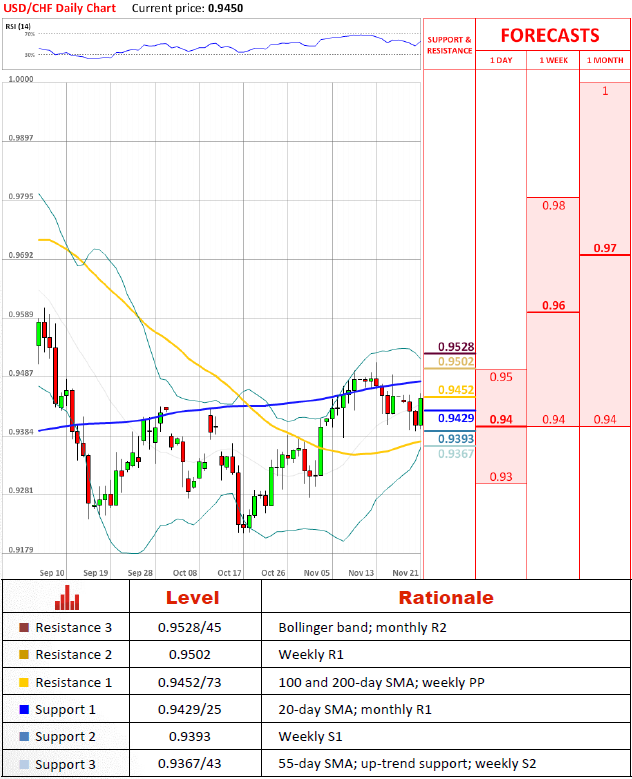Viewport: 632px width, 779px height.
Task: Click the 0.9367/43 level cell
Action: point(190,764)
